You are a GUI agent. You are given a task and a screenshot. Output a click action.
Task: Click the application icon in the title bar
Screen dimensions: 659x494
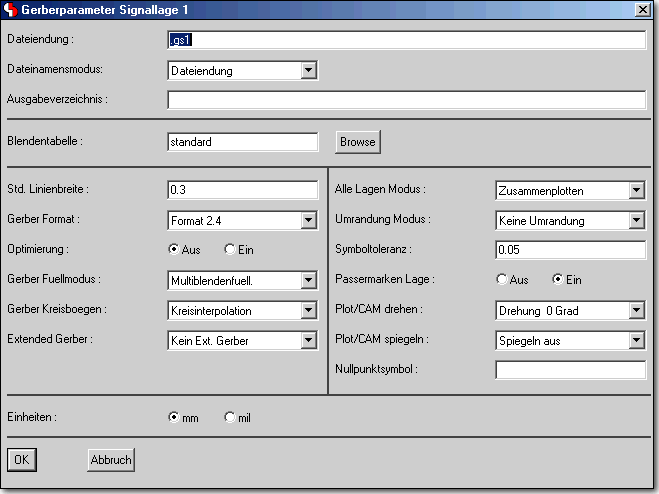click(13, 9)
